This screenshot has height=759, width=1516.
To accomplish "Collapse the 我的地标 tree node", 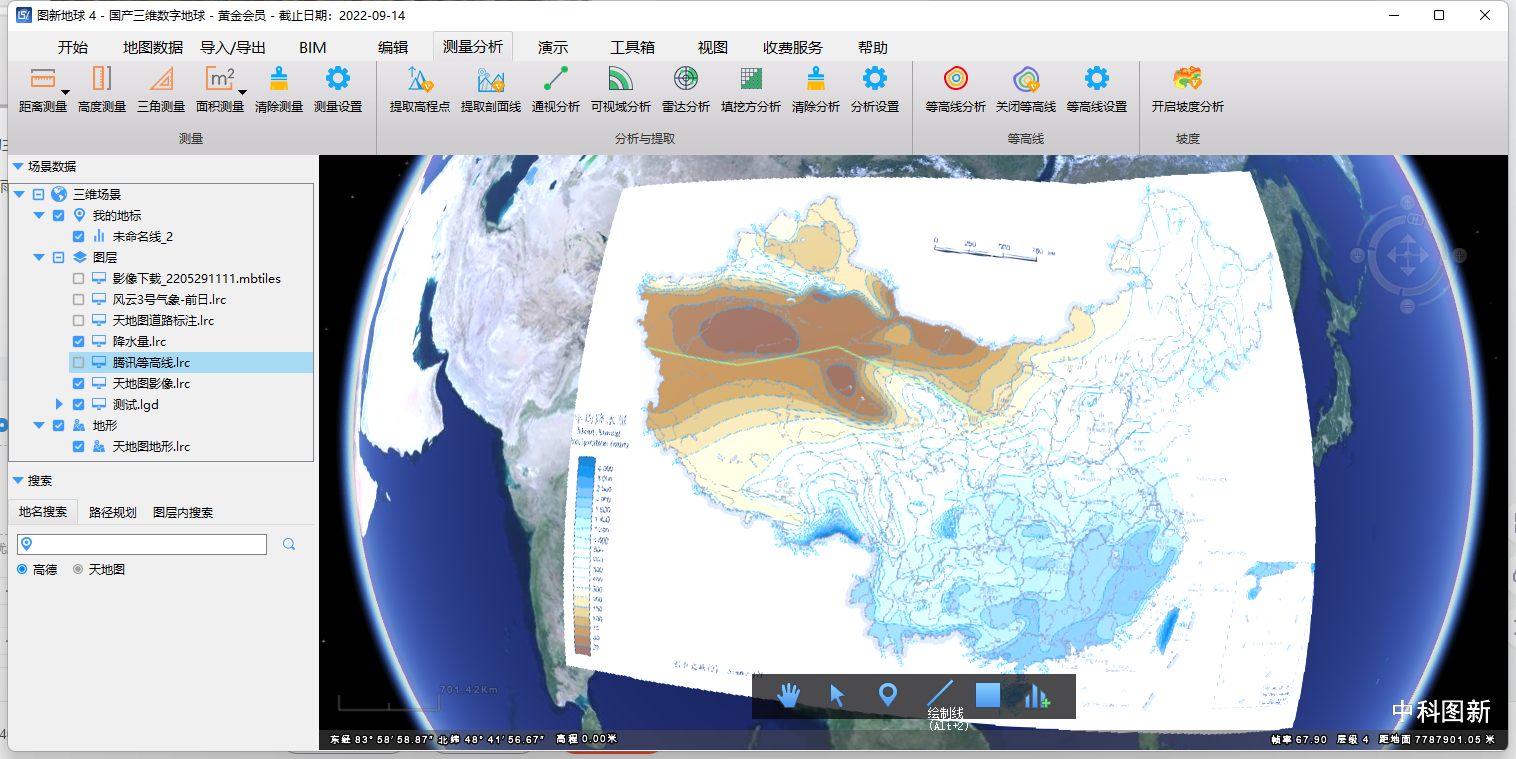I will [39, 215].
